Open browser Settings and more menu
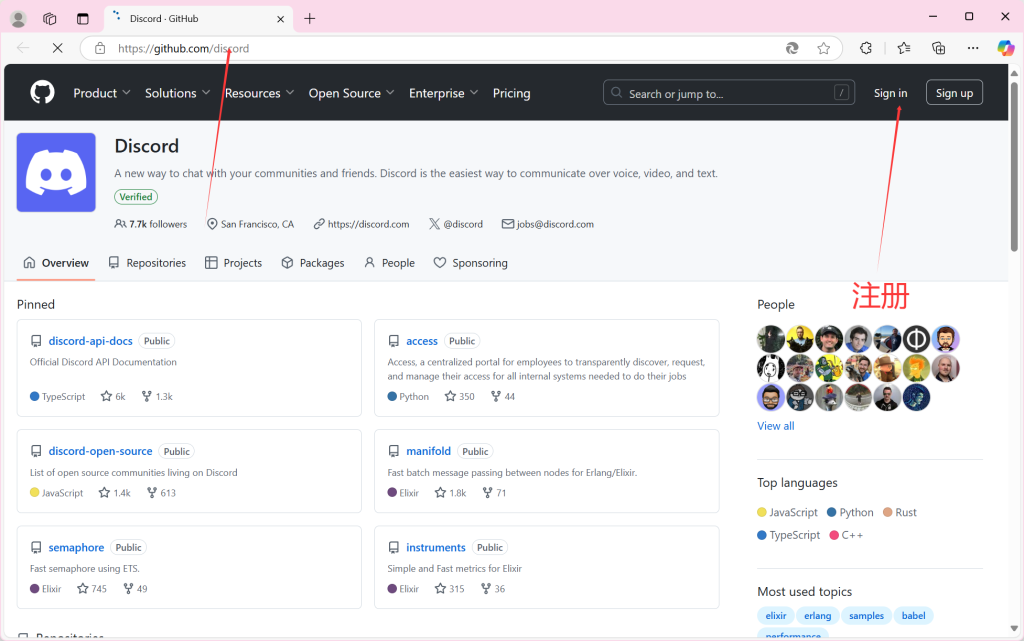This screenshot has height=641, width=1024. [x=973, y=48]
